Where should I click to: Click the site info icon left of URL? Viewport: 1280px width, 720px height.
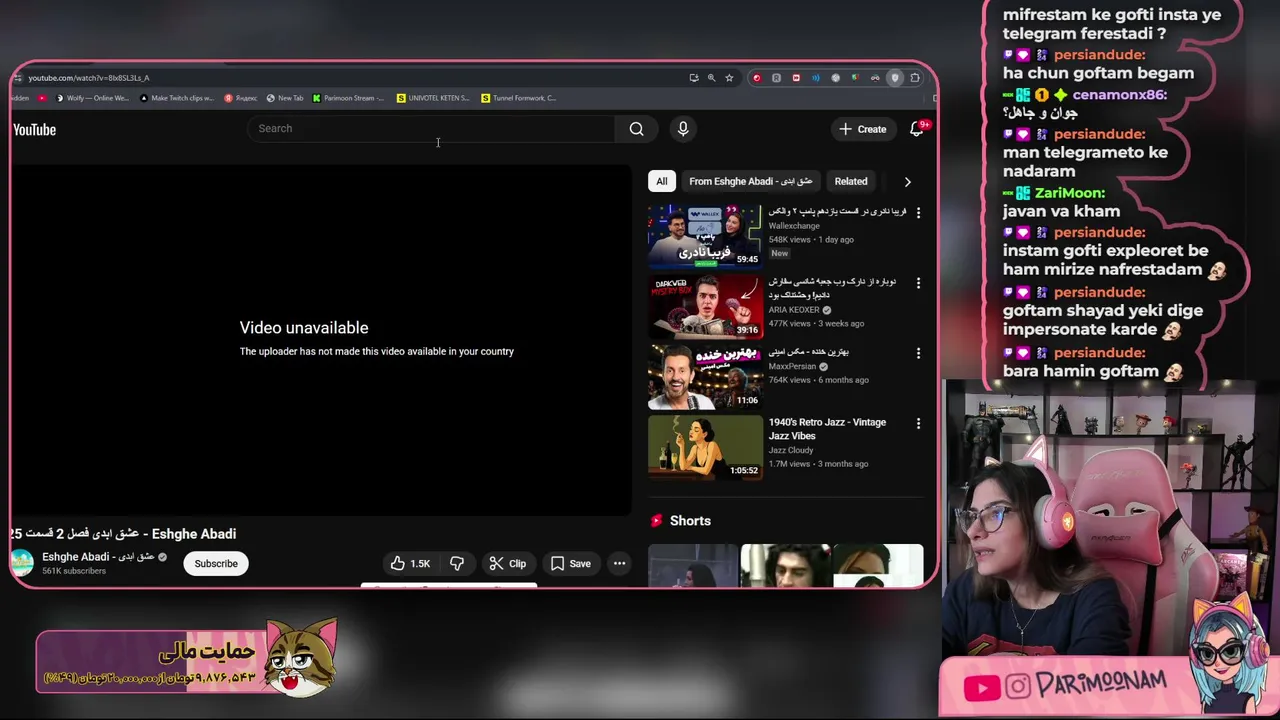click(x=18, y=78)
